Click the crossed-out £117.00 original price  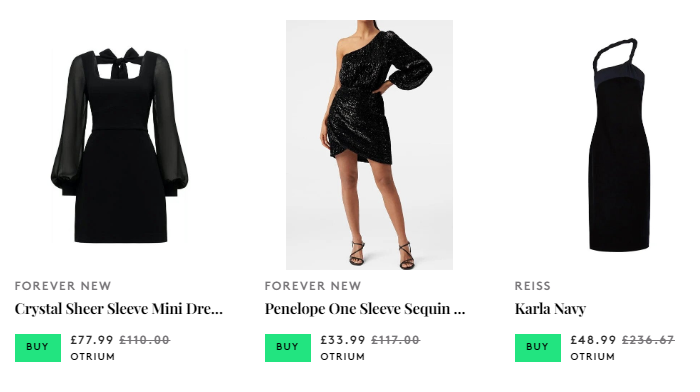(396, 340)
